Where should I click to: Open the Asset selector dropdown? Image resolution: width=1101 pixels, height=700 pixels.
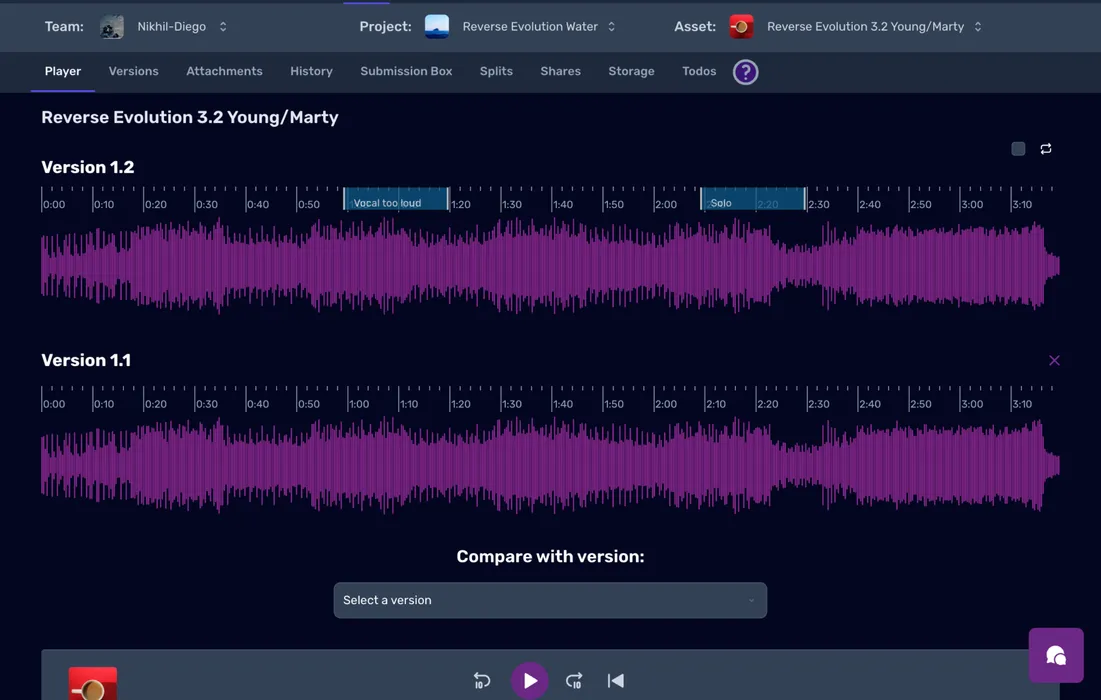(x=977, y=27)
